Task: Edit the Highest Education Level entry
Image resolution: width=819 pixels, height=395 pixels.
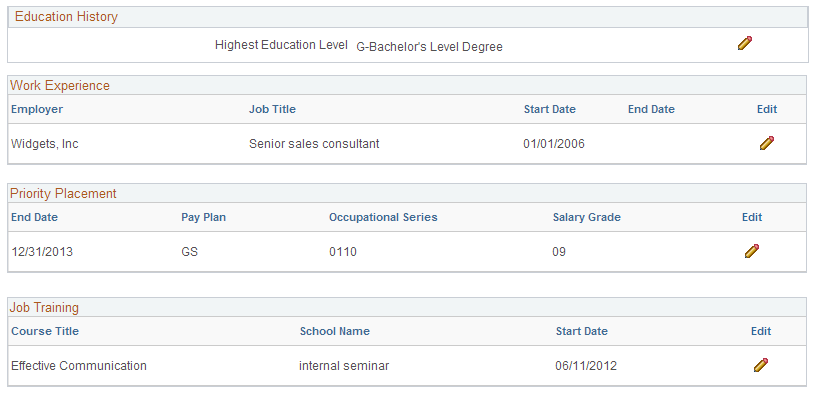Action: coord(745,43)
